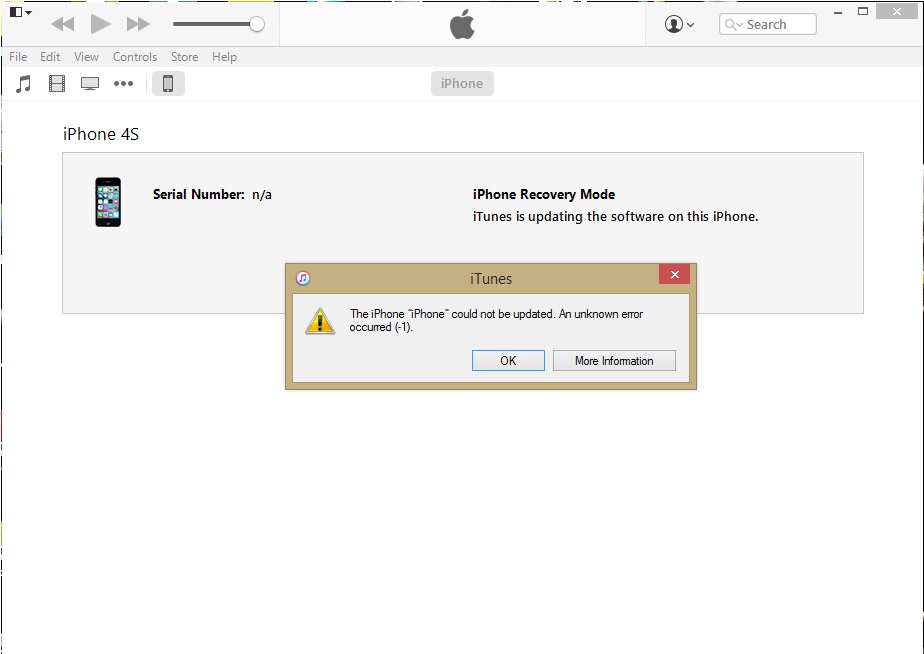924x654 pixels.
Task: Click the unknown error message text
Action: [x=496, y=321]
